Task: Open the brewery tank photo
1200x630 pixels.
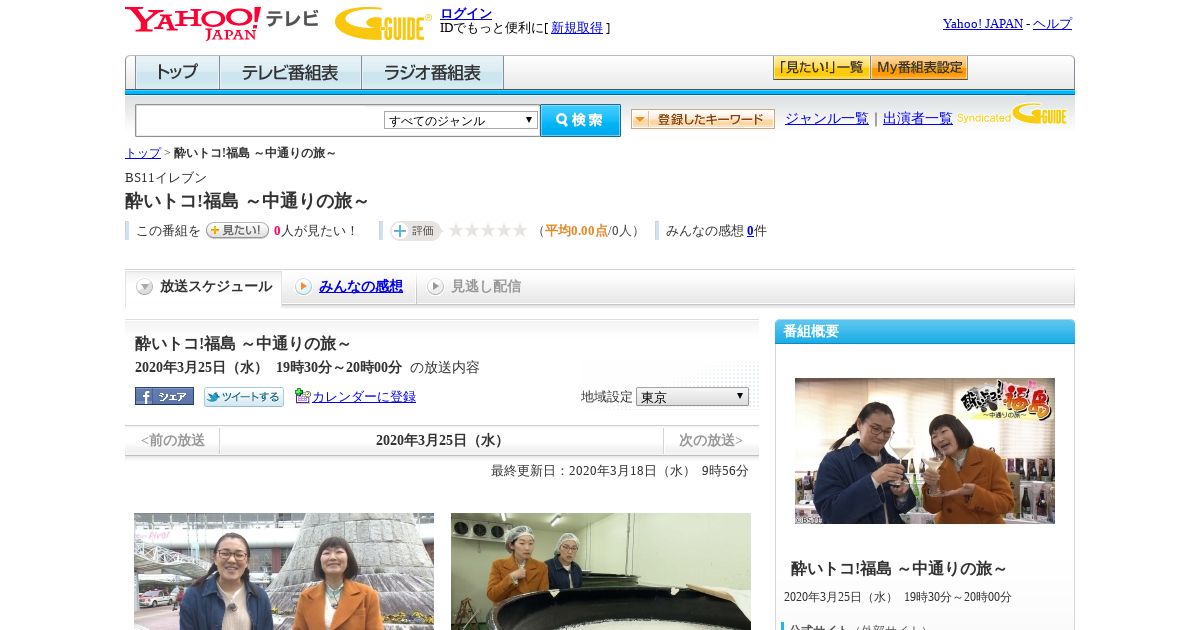Action: [601, 571]
